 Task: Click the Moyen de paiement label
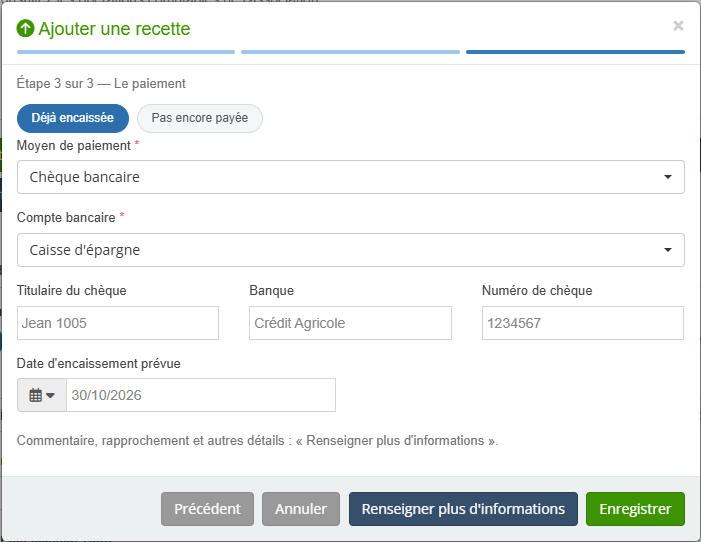[x=74, y=145]
